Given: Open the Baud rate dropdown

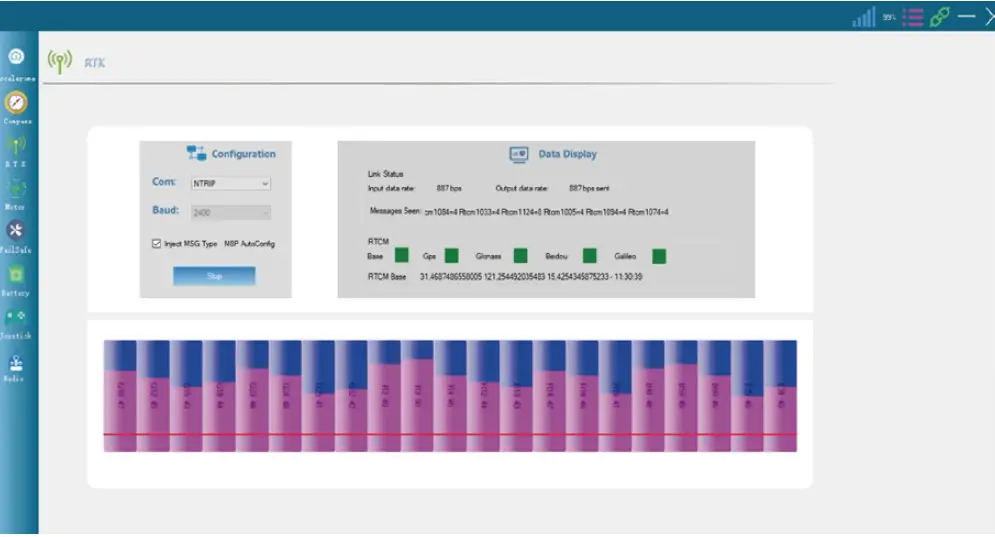Looking at the screenshot, I should [231, 212].
